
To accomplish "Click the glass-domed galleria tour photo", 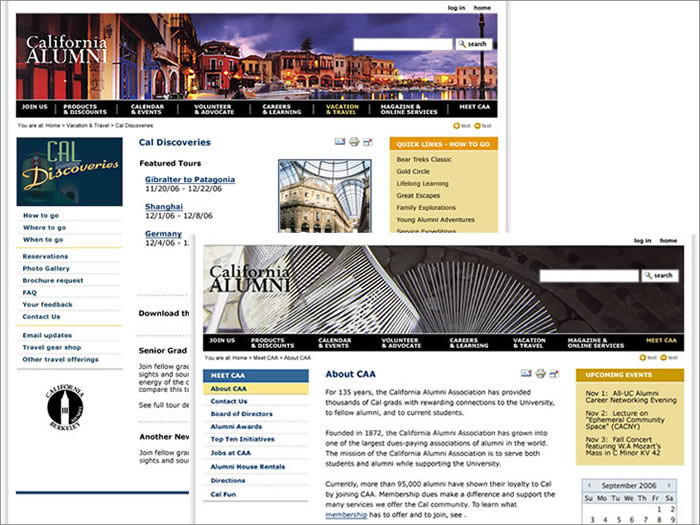I will 325,196.
